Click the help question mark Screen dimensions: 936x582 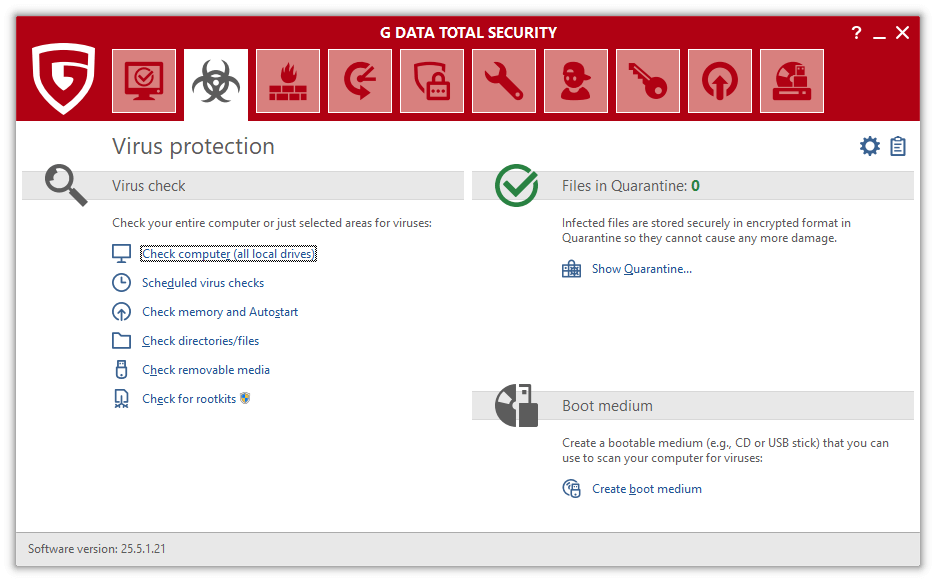857,33
